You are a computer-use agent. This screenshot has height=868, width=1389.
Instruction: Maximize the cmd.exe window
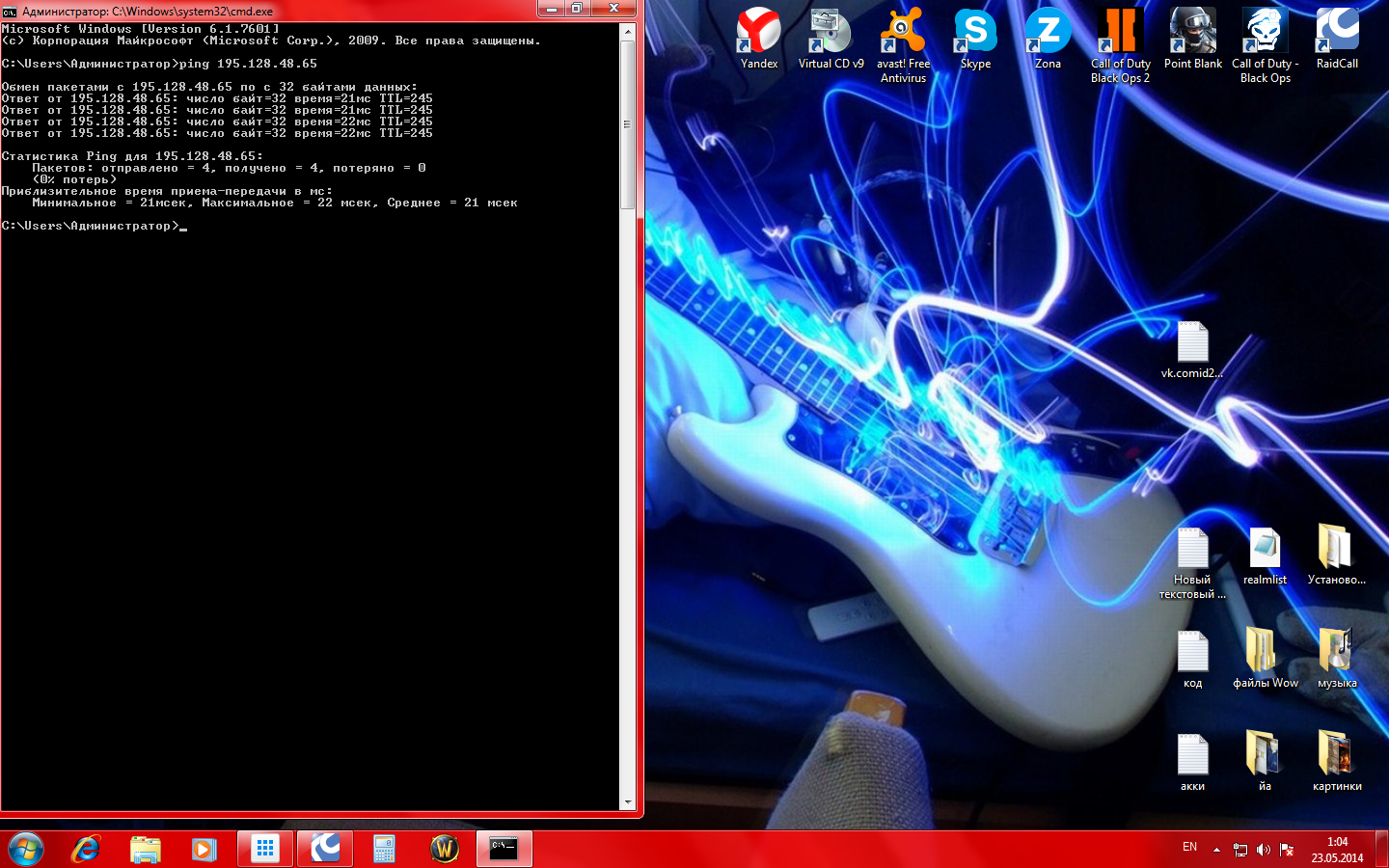tap(577, 9)
